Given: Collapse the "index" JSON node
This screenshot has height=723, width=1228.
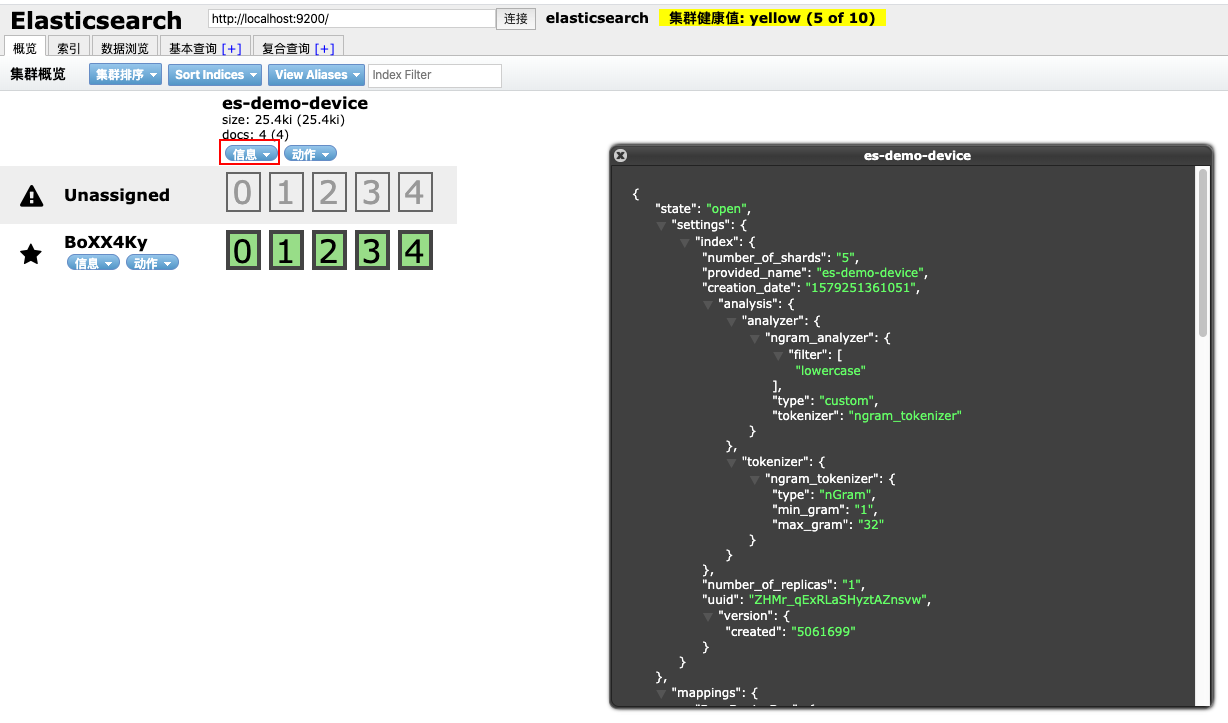Looking at the screenshot, I should (684, 242).
